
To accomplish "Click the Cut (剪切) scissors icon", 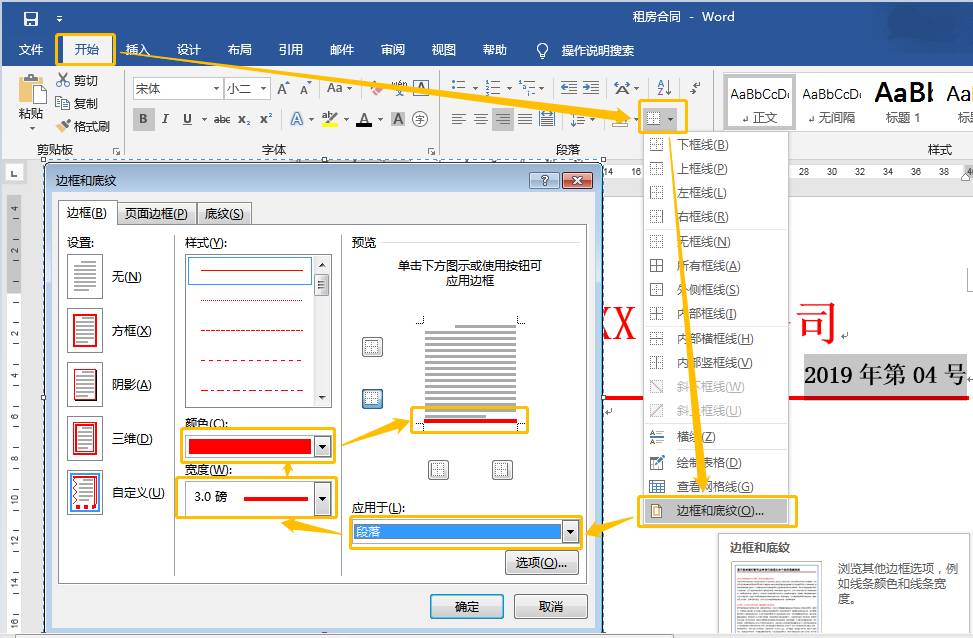I will tap(64, 80).
